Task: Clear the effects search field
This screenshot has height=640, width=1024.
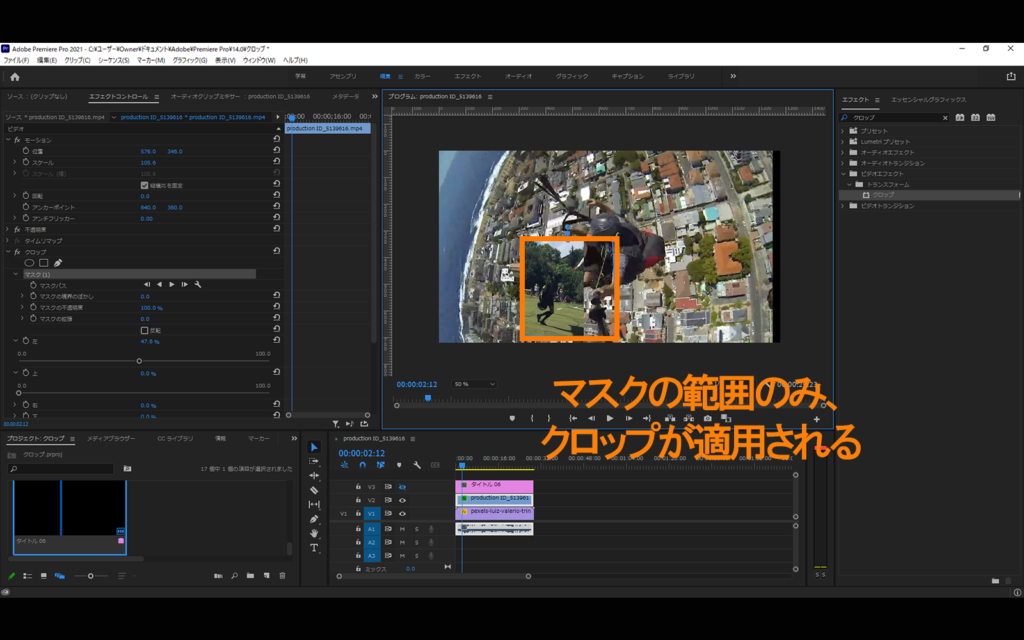Action: [x=945, y=118]
